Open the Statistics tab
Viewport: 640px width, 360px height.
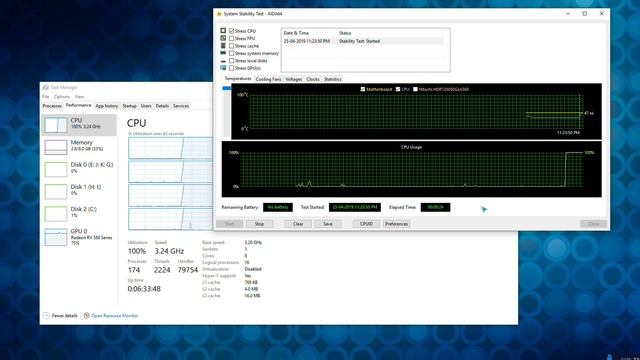(x=333, y=79)
